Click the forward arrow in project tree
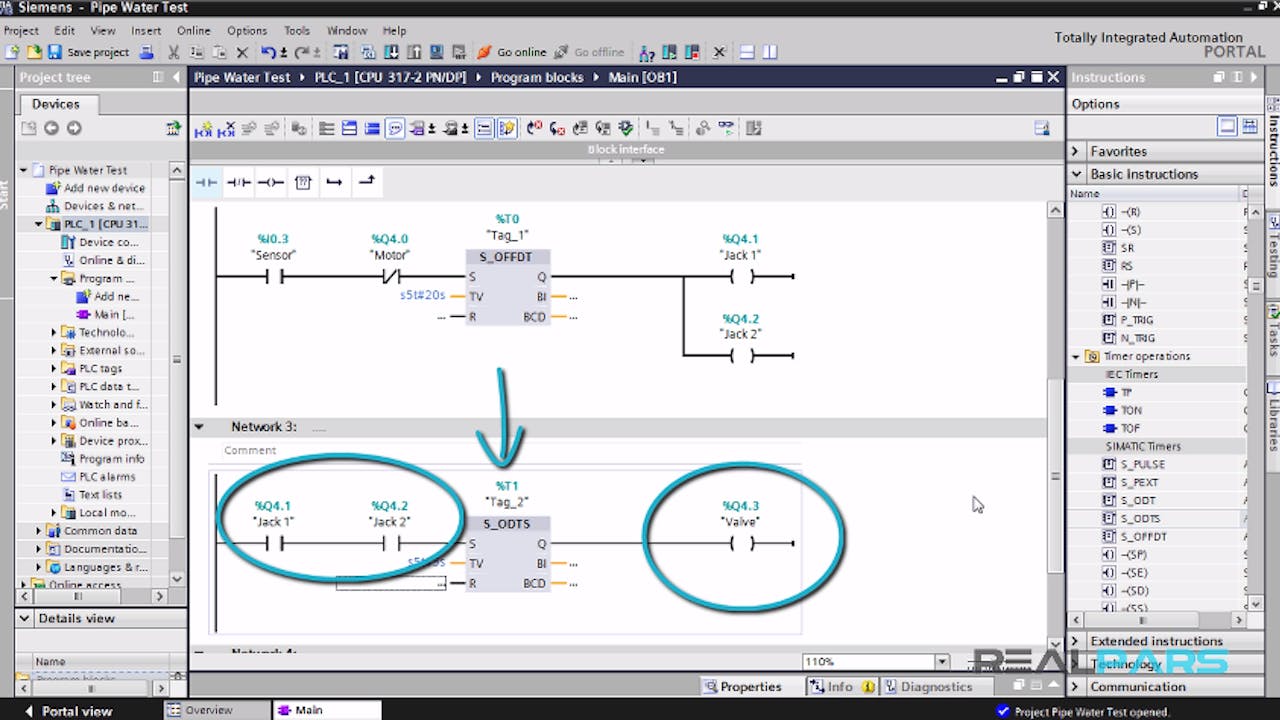The width and height of the screenshot is (1280, 720). (x=73, y=128)
